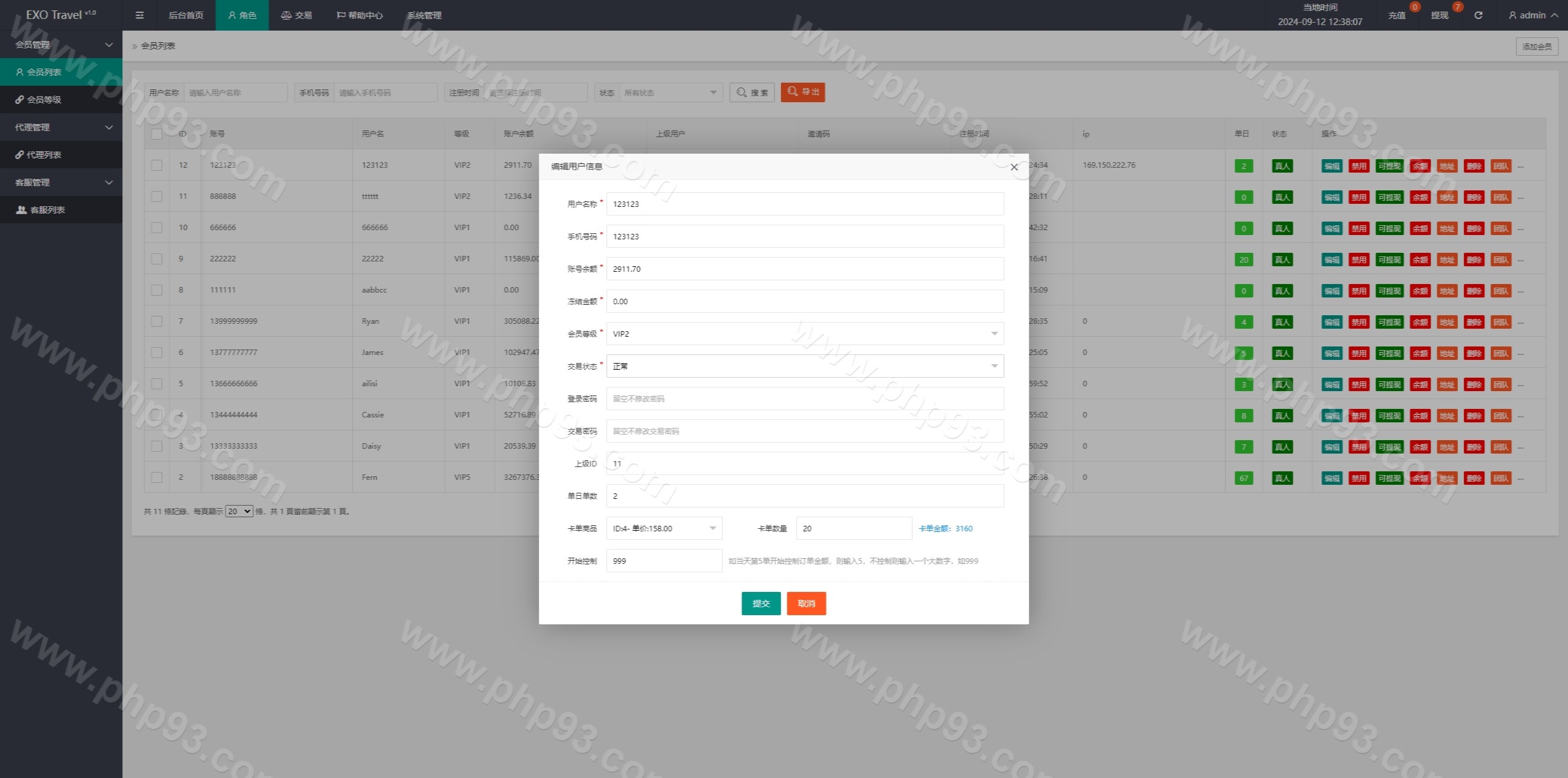Open the 帮助中心 top menu tab
Screen dimensions: 1568x778
360,15
